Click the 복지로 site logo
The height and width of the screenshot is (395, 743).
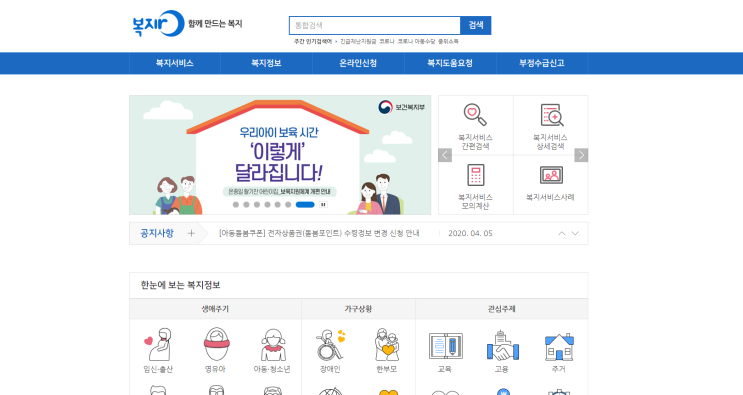158,23
